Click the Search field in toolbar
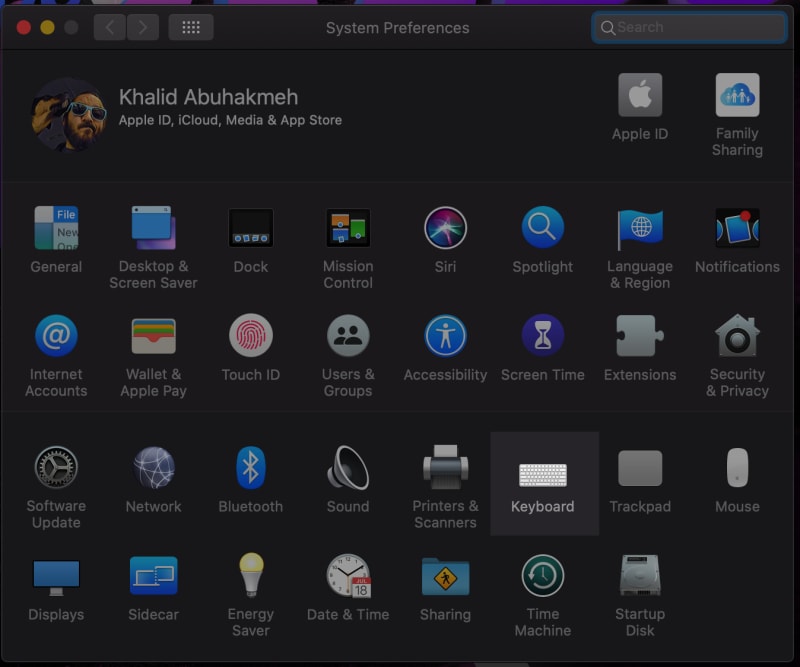Viewport: 800px width, 667px height. coord(689,28)
